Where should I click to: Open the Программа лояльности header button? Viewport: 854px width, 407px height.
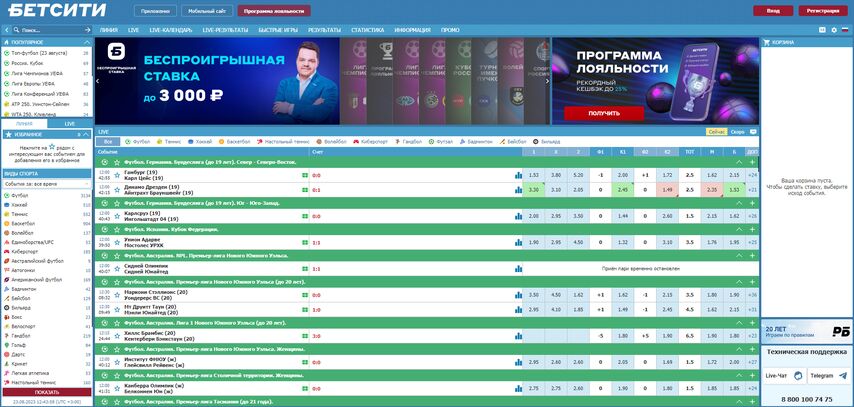click(274, 10)
